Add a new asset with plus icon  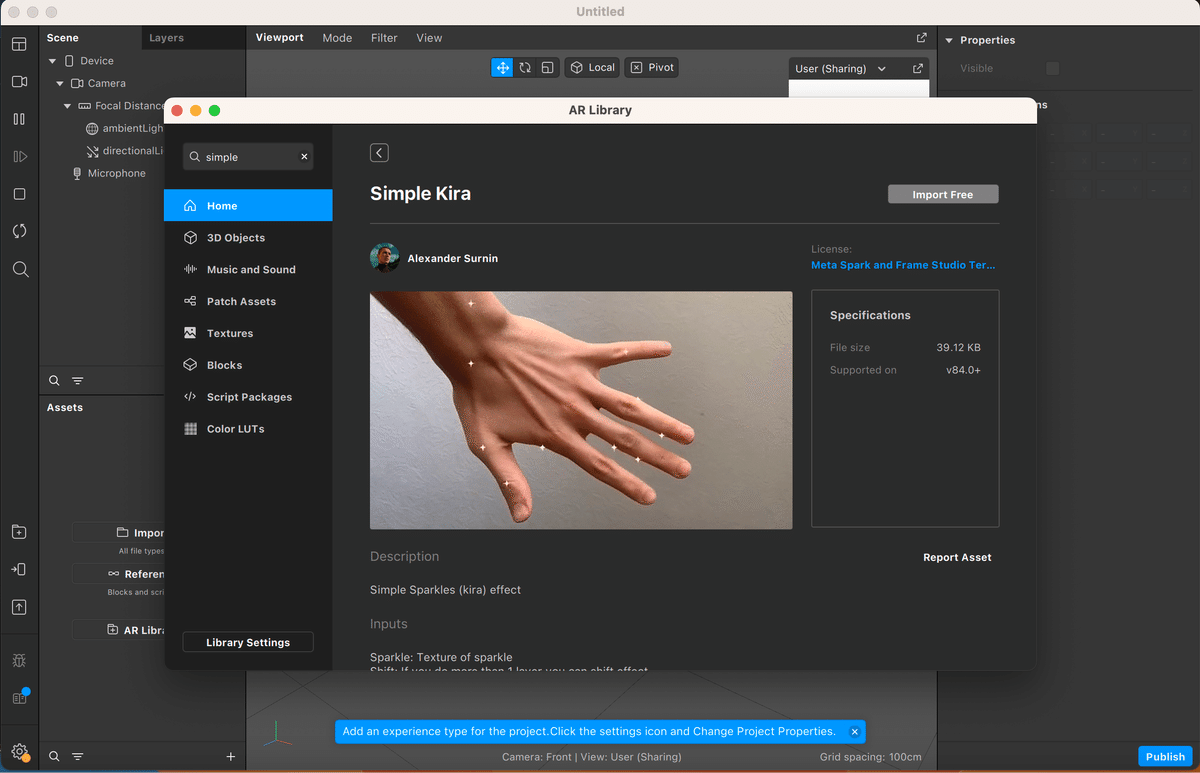[x=231, y=757]
